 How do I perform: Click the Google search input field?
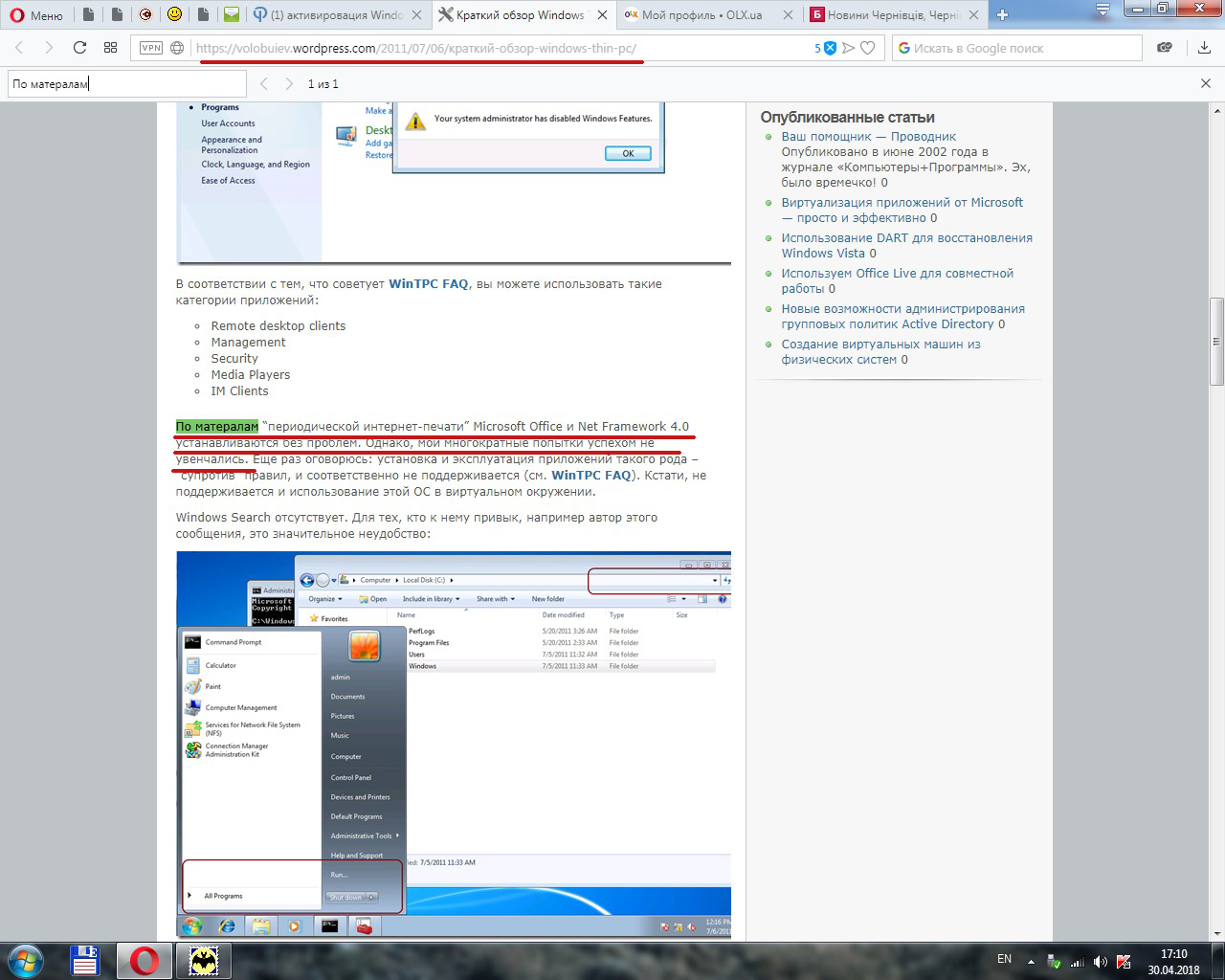1019,48
